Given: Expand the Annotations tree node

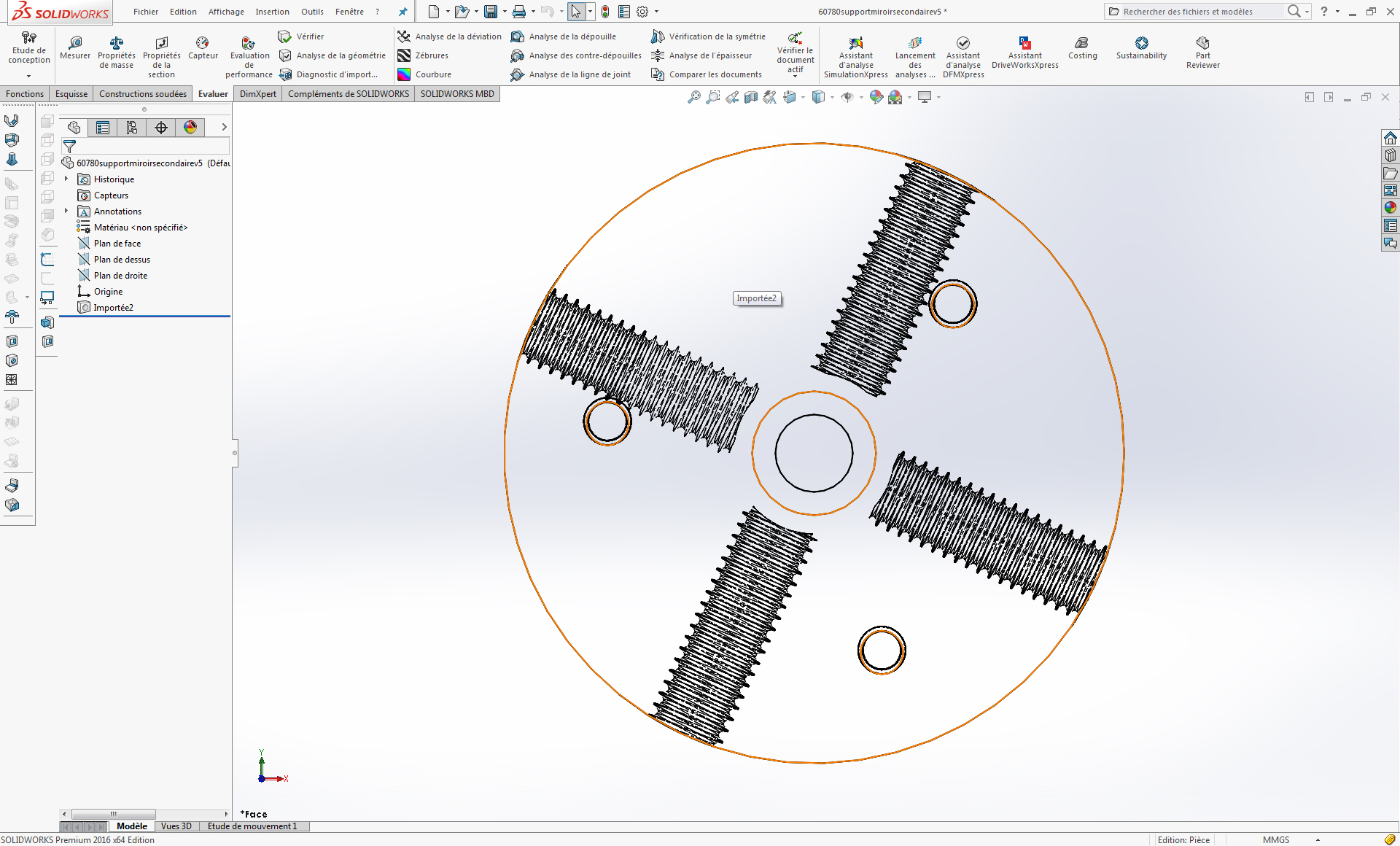Looking at the screenshot, I should click(x=66, y=211).
